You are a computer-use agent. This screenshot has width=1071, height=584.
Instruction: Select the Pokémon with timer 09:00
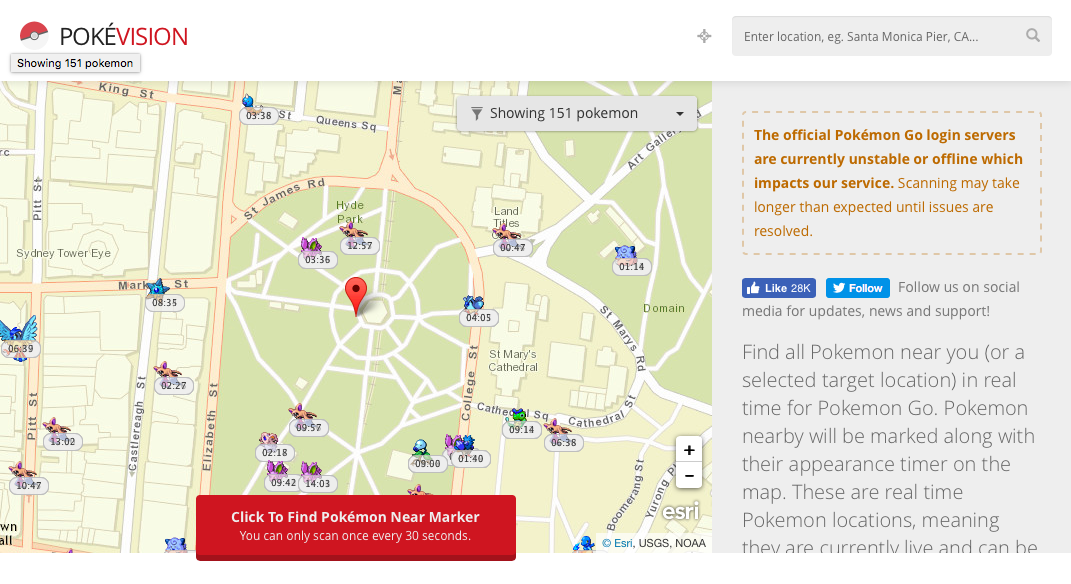click(x=421, y=448)
